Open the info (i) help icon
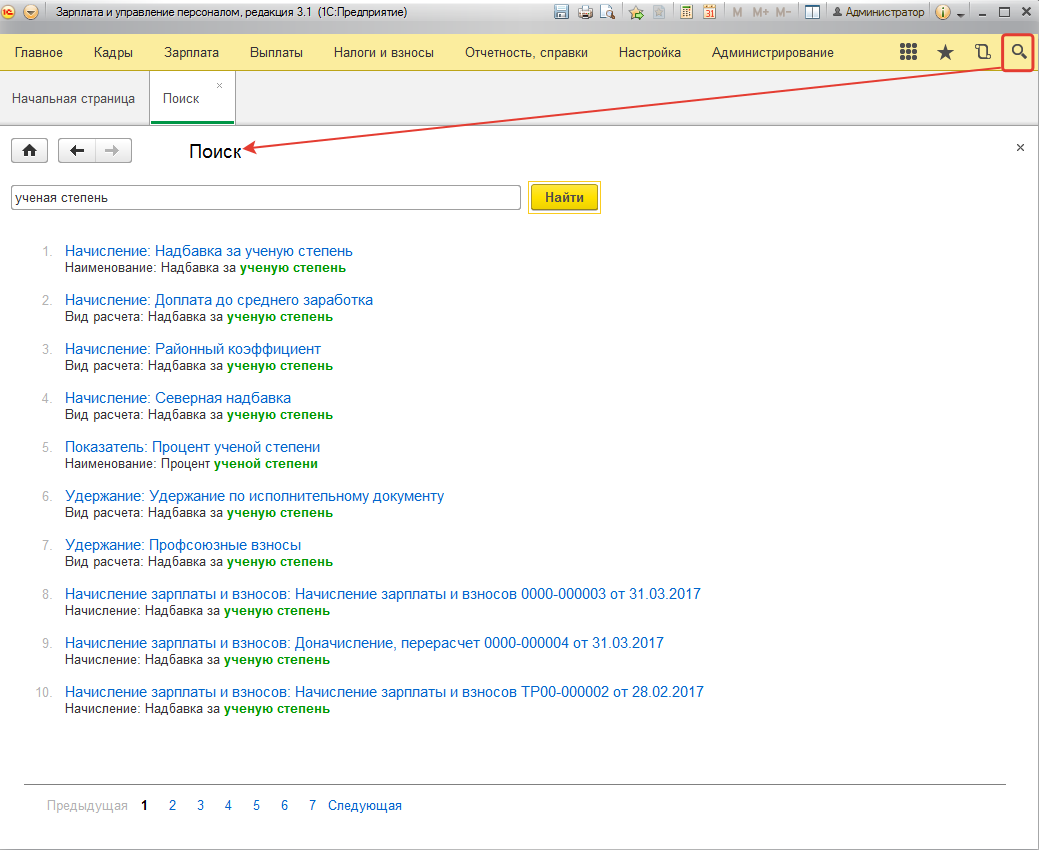This screenshot has width=1039, height=850. [x=942, y=12]
